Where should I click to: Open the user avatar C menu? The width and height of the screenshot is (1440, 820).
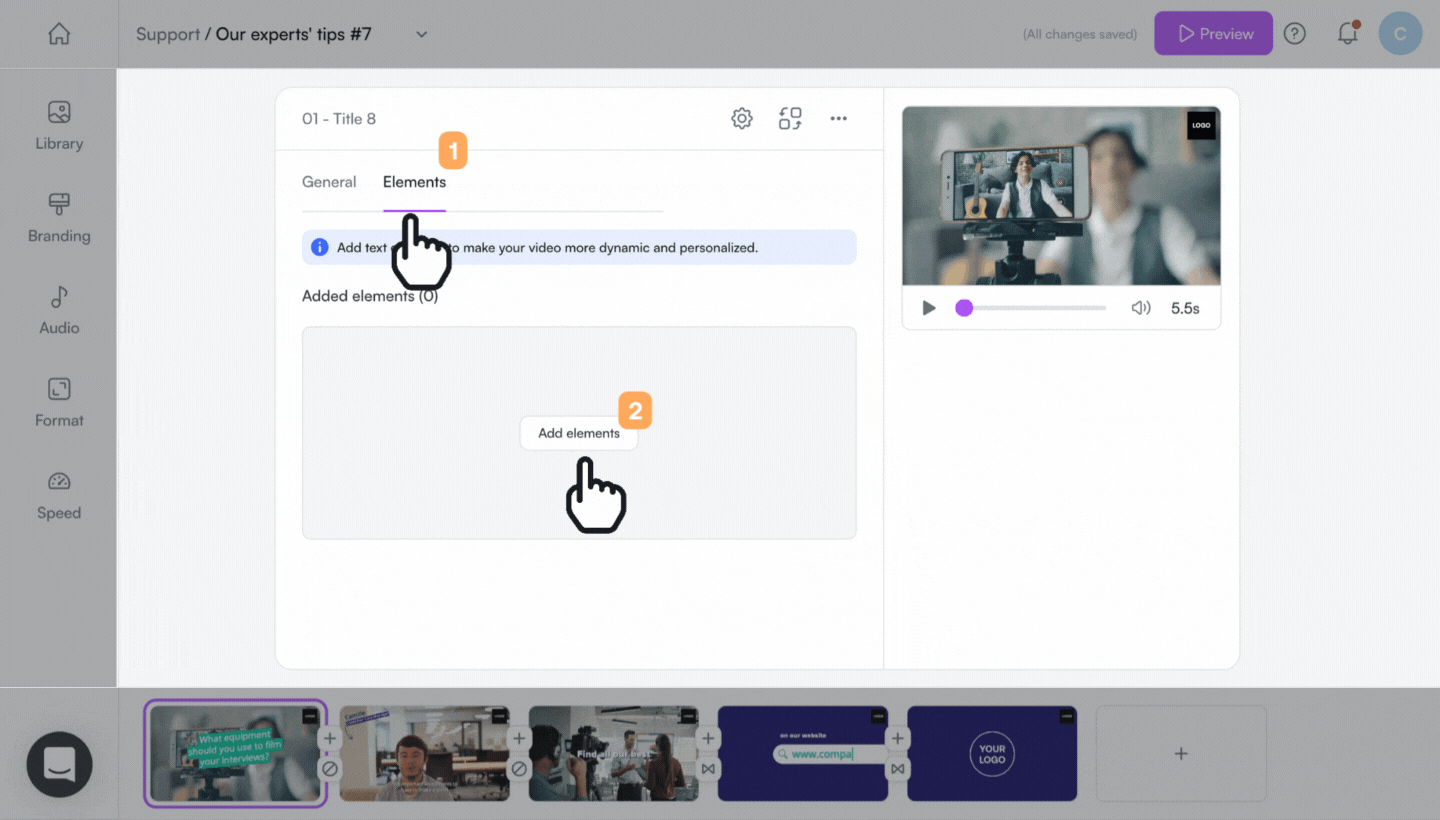coord(1400,34)
